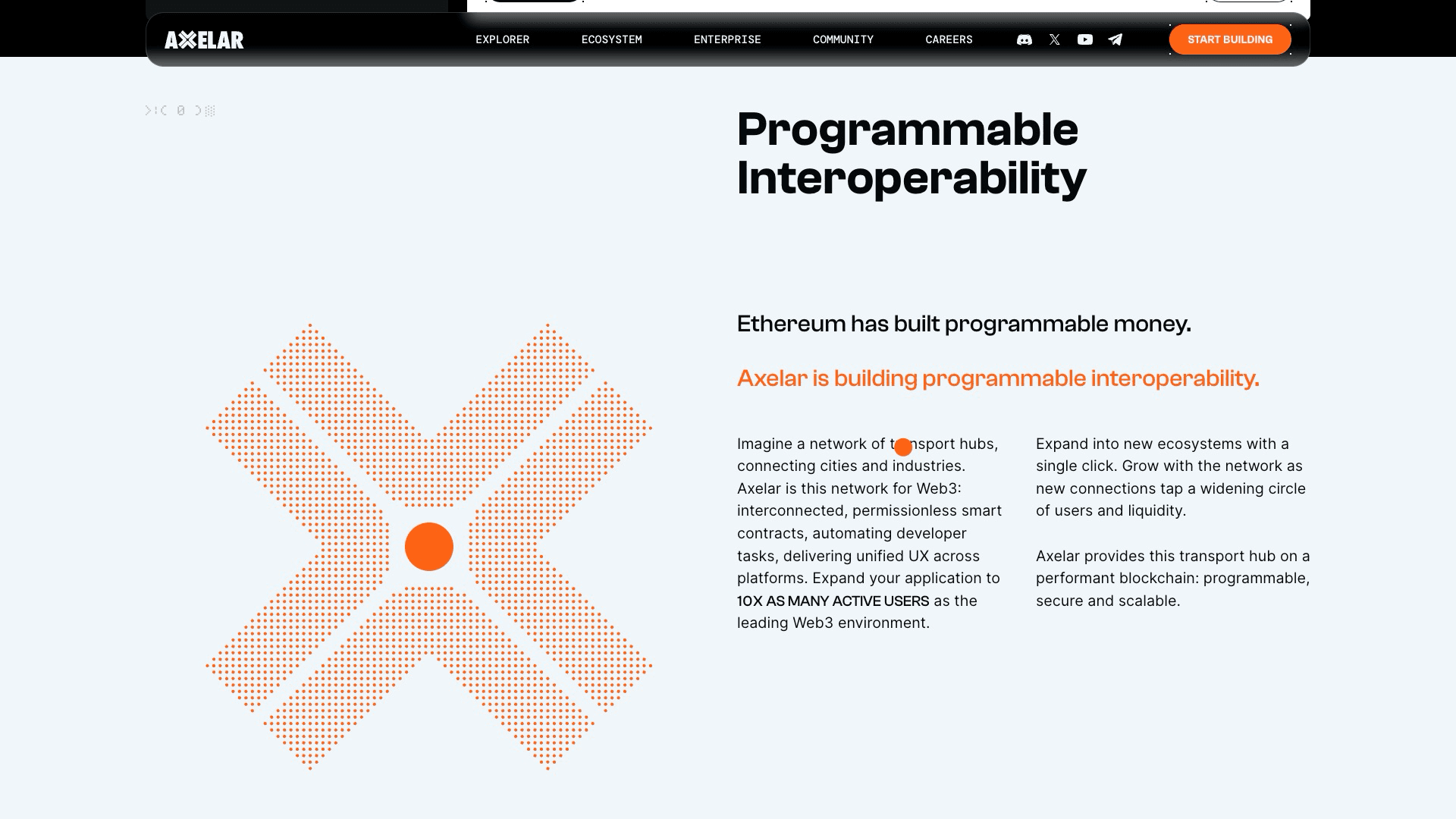
Task: Click EXPLORER navigation menu item
Action: [502, 39]
